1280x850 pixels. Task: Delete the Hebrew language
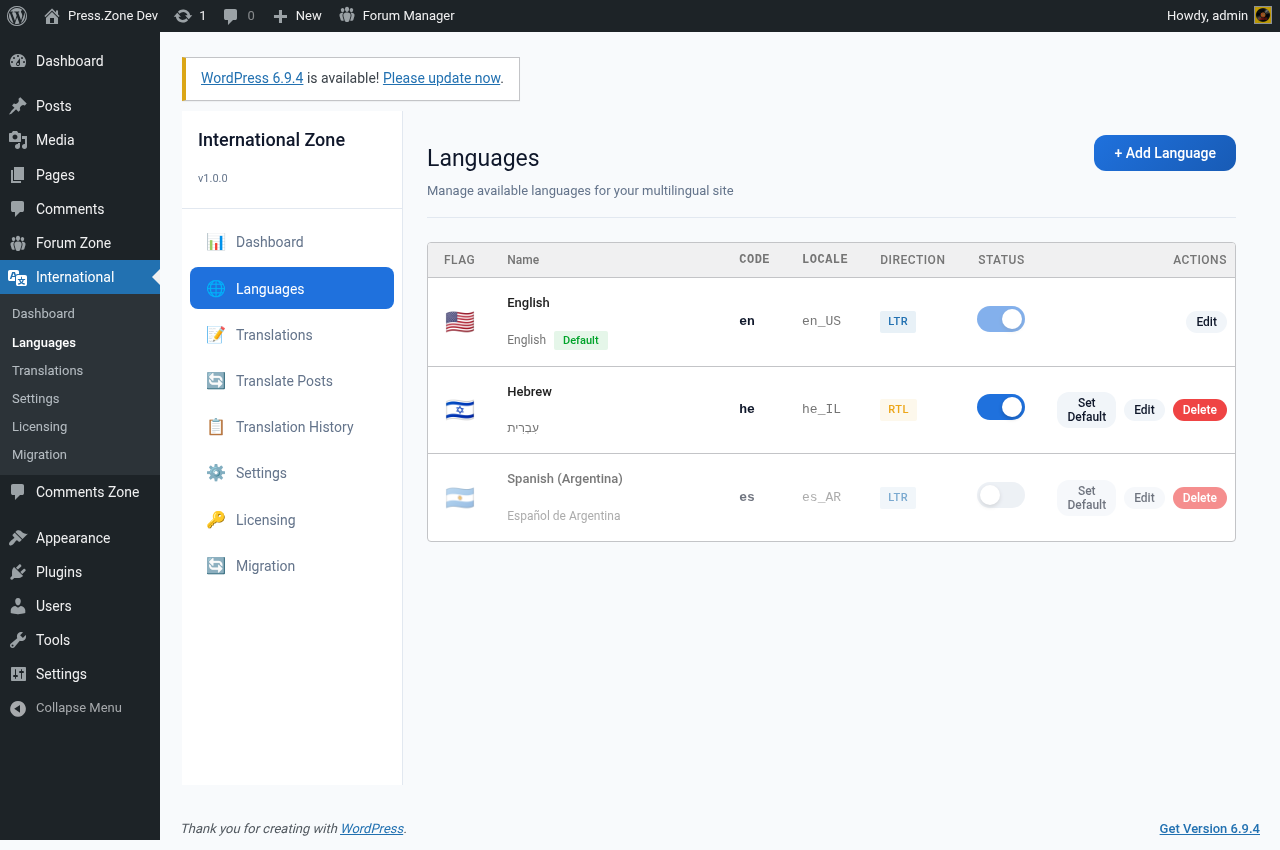1200,410
